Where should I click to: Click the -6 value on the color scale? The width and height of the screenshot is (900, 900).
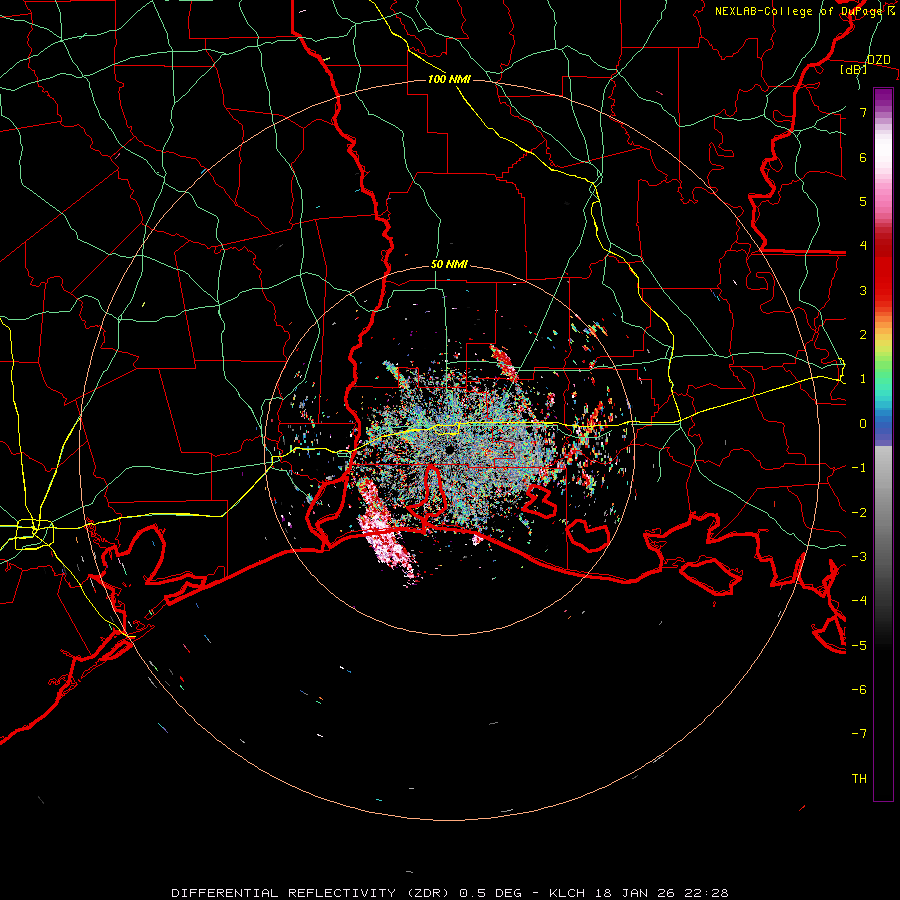click(x=859, y=690)
